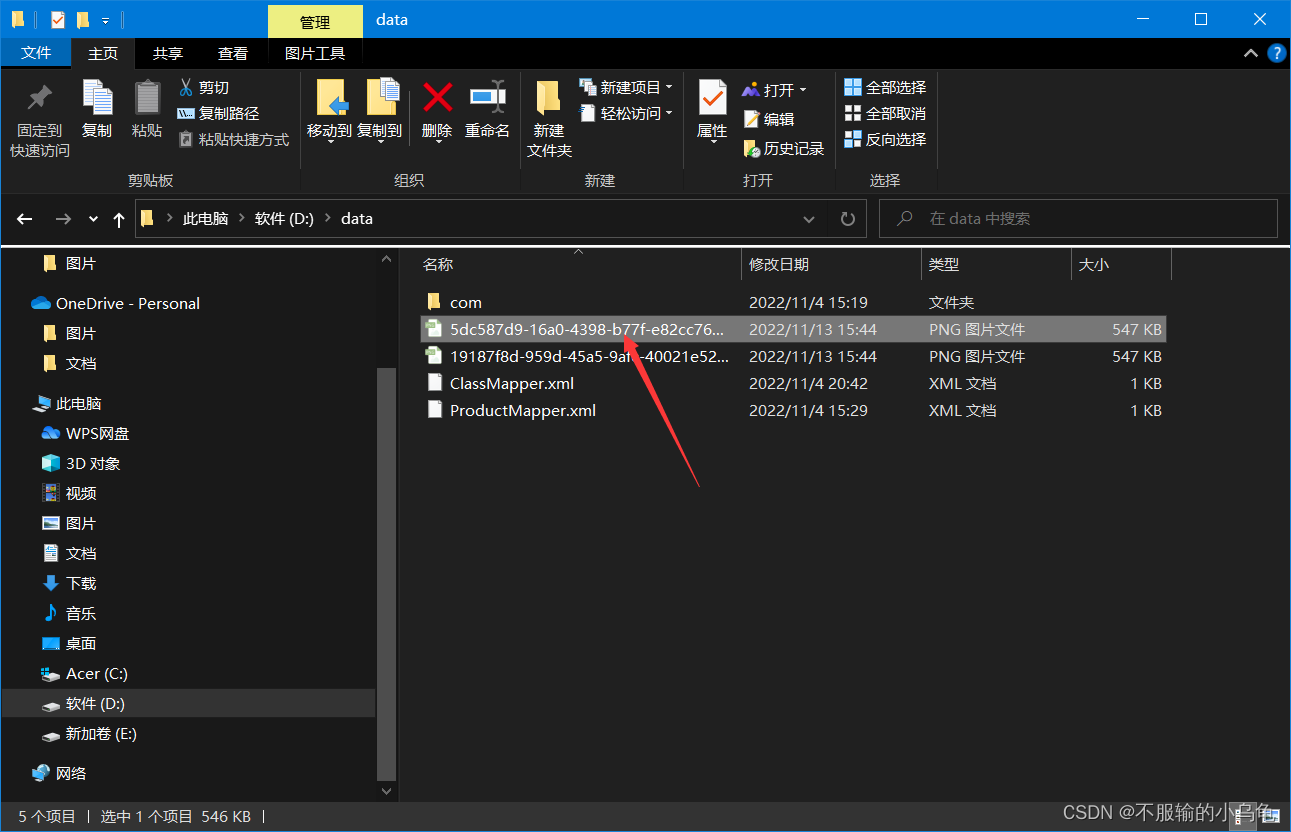Navigate back with left arrow
This screenshot has height=832, width=1291.
[x=26, y=219]
